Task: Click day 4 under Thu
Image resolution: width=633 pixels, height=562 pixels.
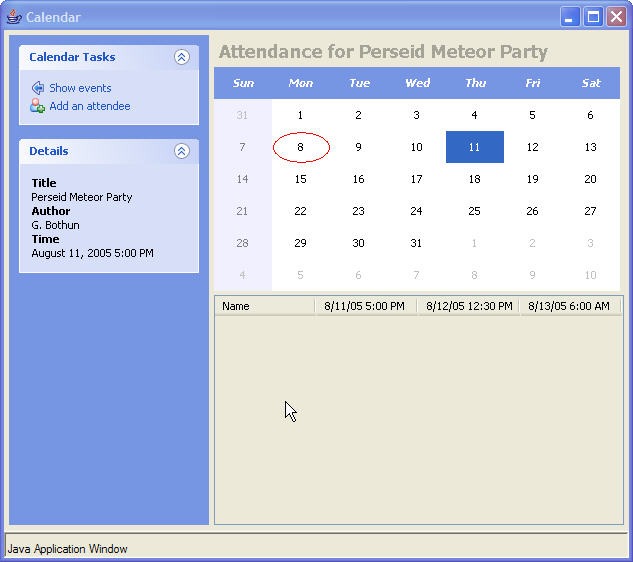Action: coord(475,115)
